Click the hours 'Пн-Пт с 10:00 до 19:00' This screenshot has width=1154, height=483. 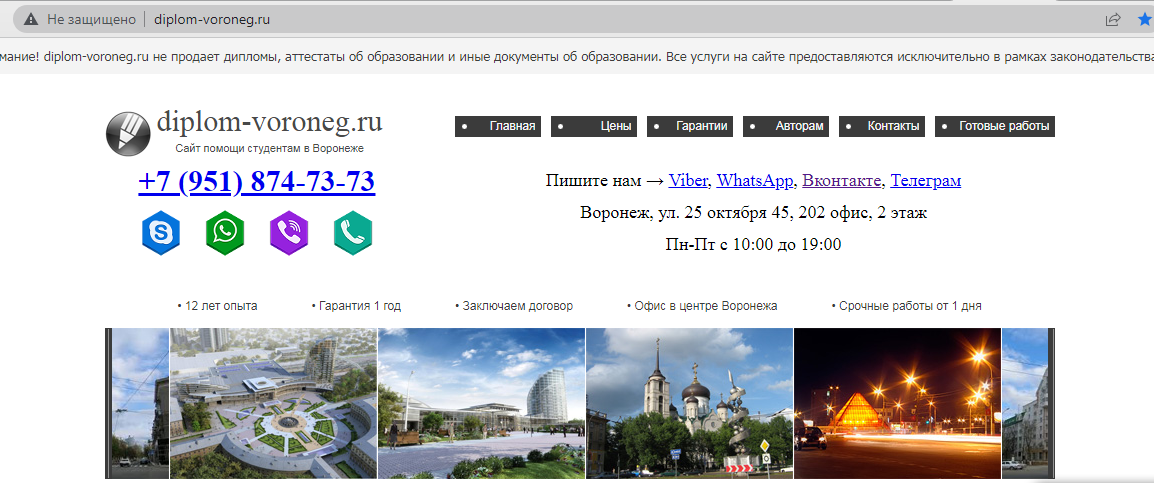point(753,244)
